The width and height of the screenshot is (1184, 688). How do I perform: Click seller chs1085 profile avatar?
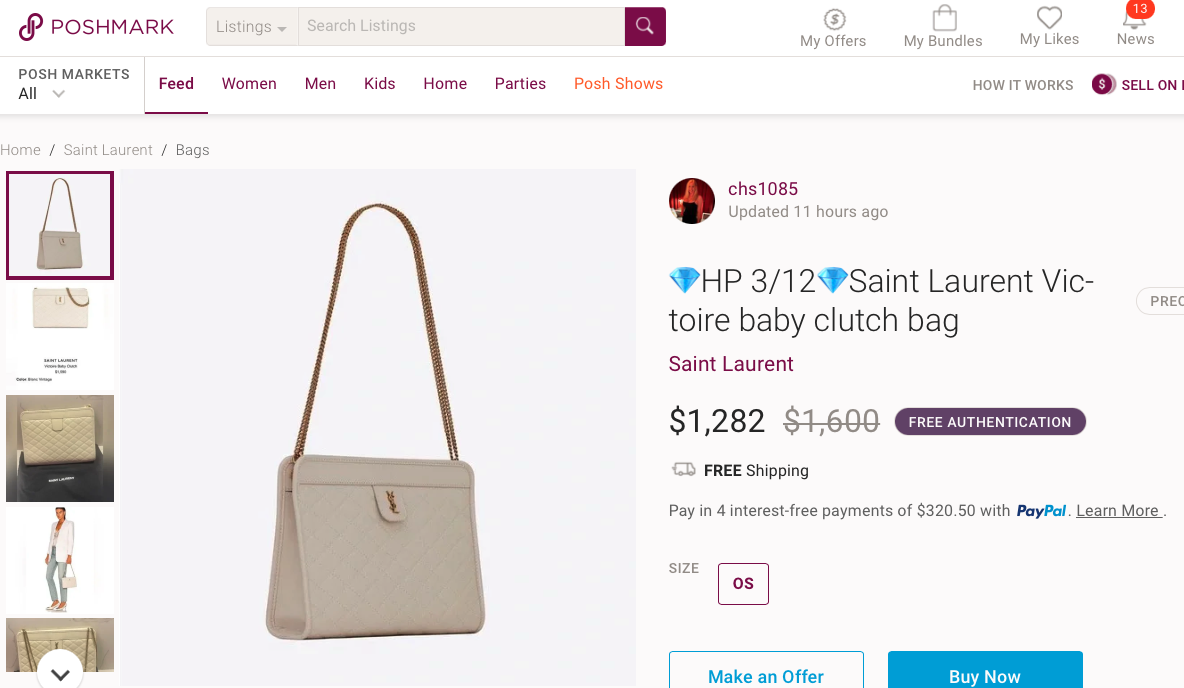pyautogui.click(x=692, y=201)
